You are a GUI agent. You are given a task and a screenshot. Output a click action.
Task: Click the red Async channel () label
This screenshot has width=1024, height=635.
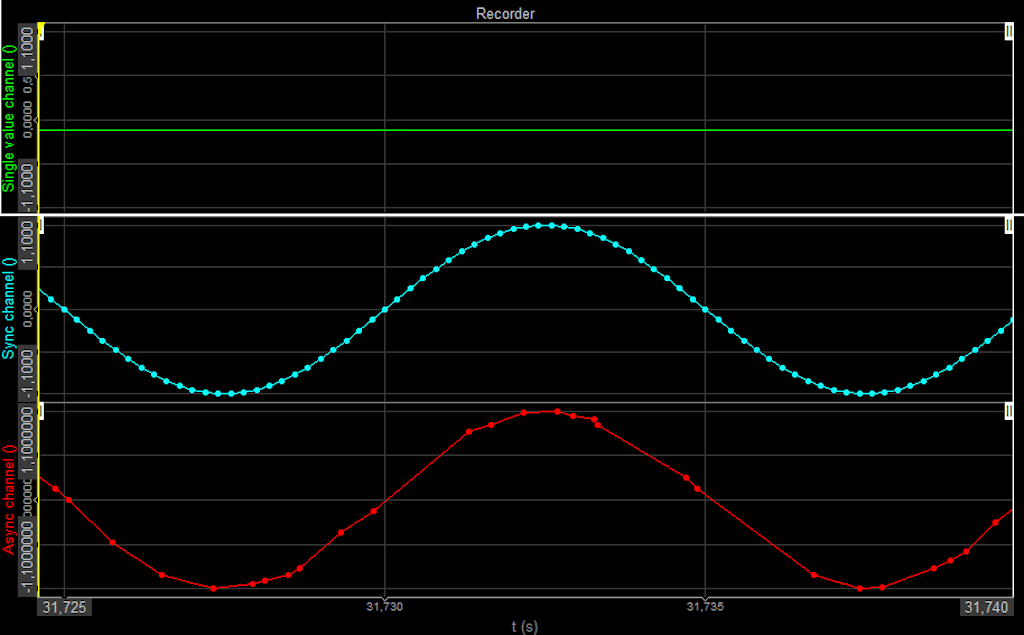coord(8,500)
